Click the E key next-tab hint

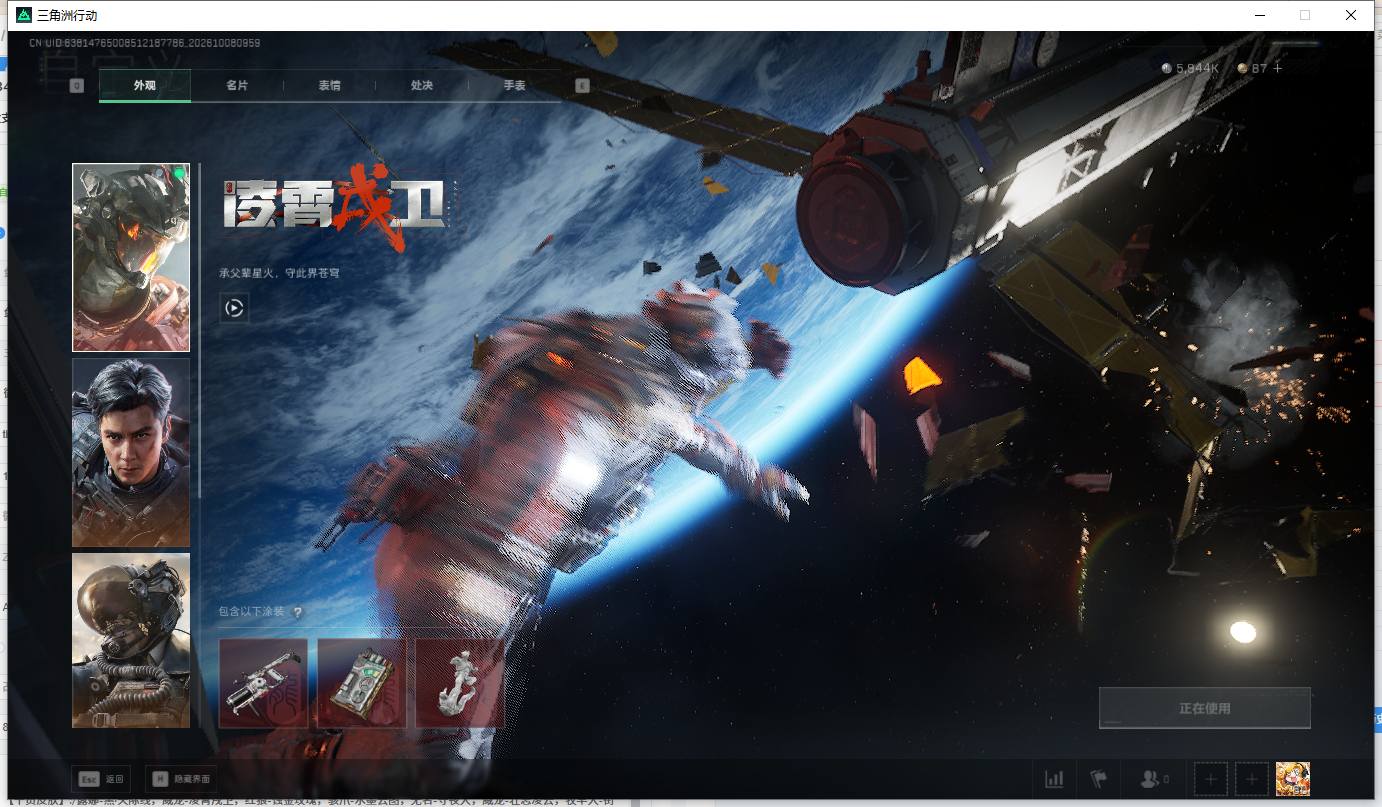coord(582,86)
